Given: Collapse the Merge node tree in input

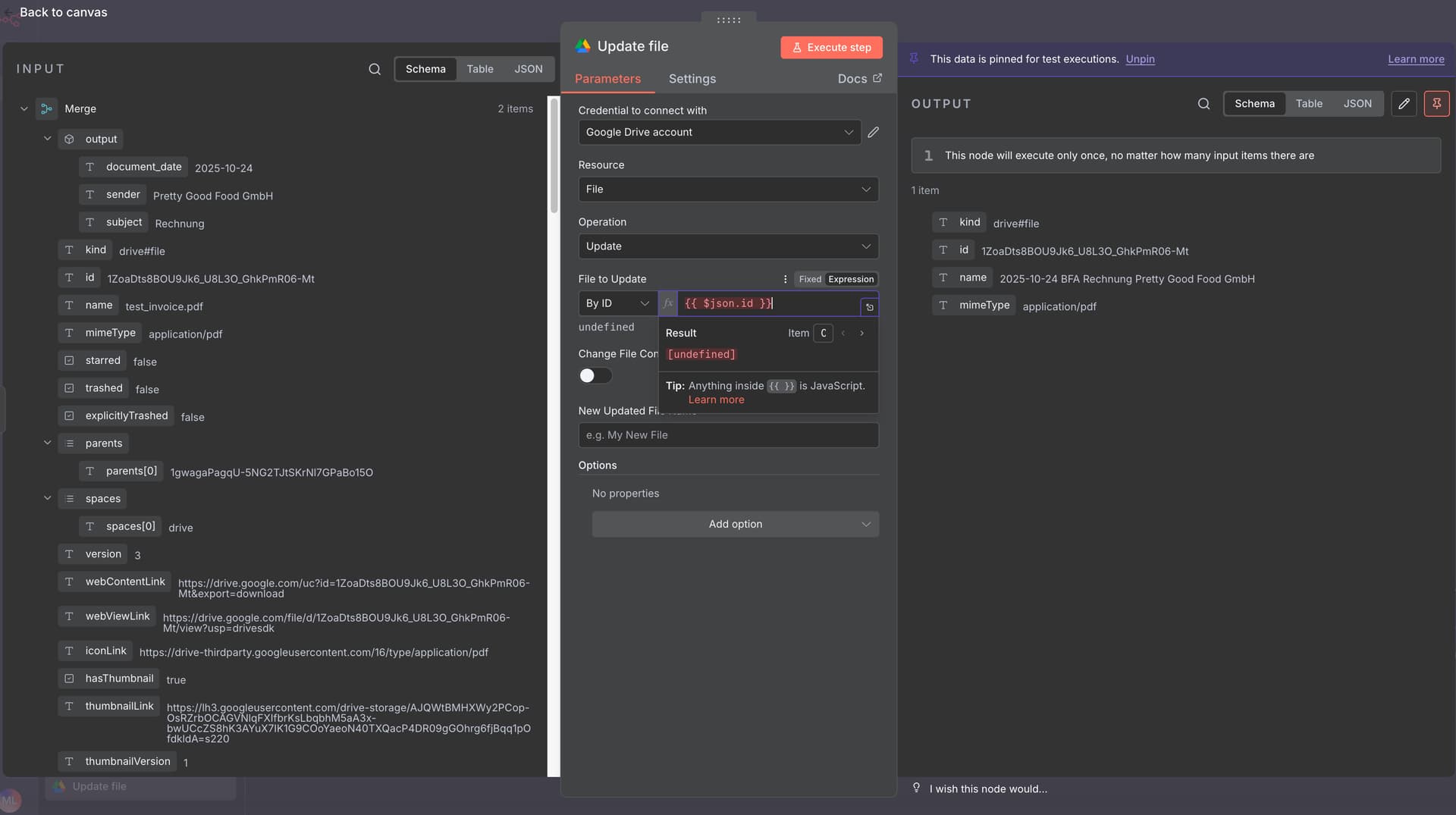Looking at the screenshot, I should [x=24, y=109].
